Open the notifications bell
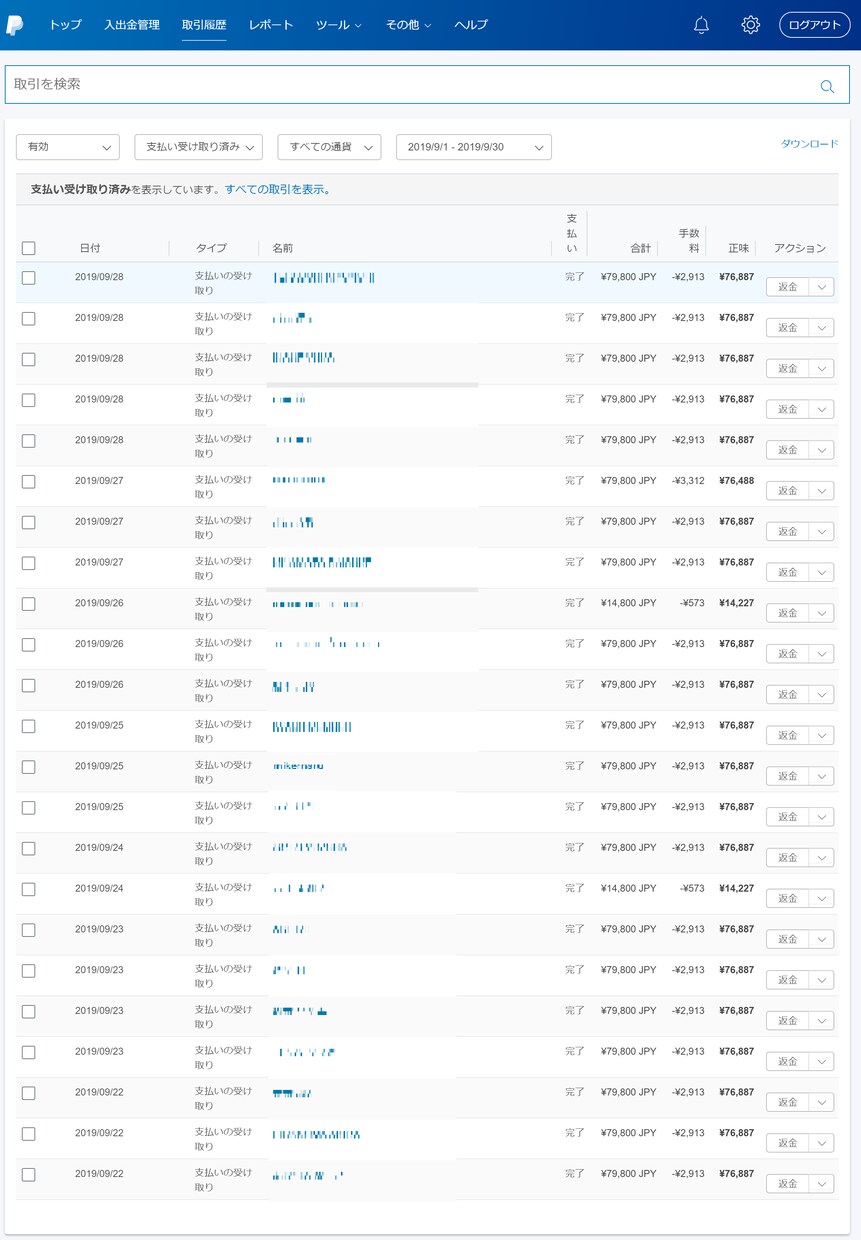This screenshot has height=1240, width=861. pyautogui.click(x=701, y=25)
